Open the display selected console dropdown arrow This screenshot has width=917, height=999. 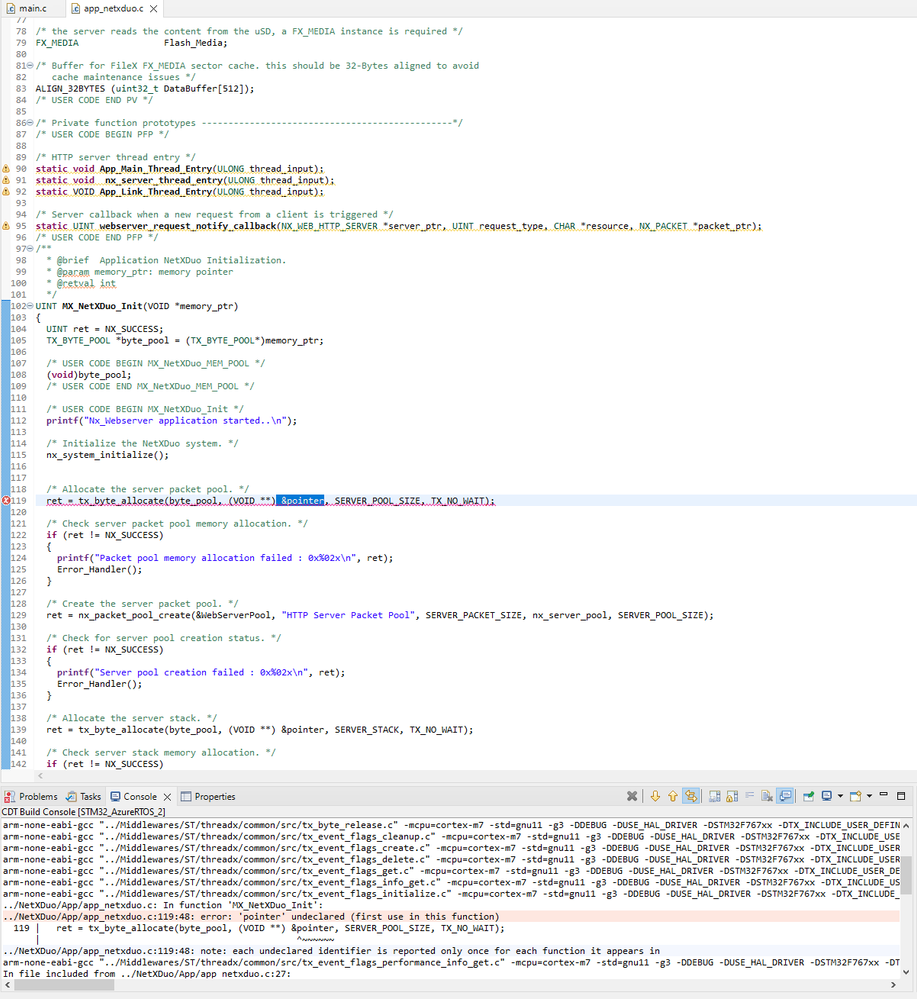click(840, 796)
